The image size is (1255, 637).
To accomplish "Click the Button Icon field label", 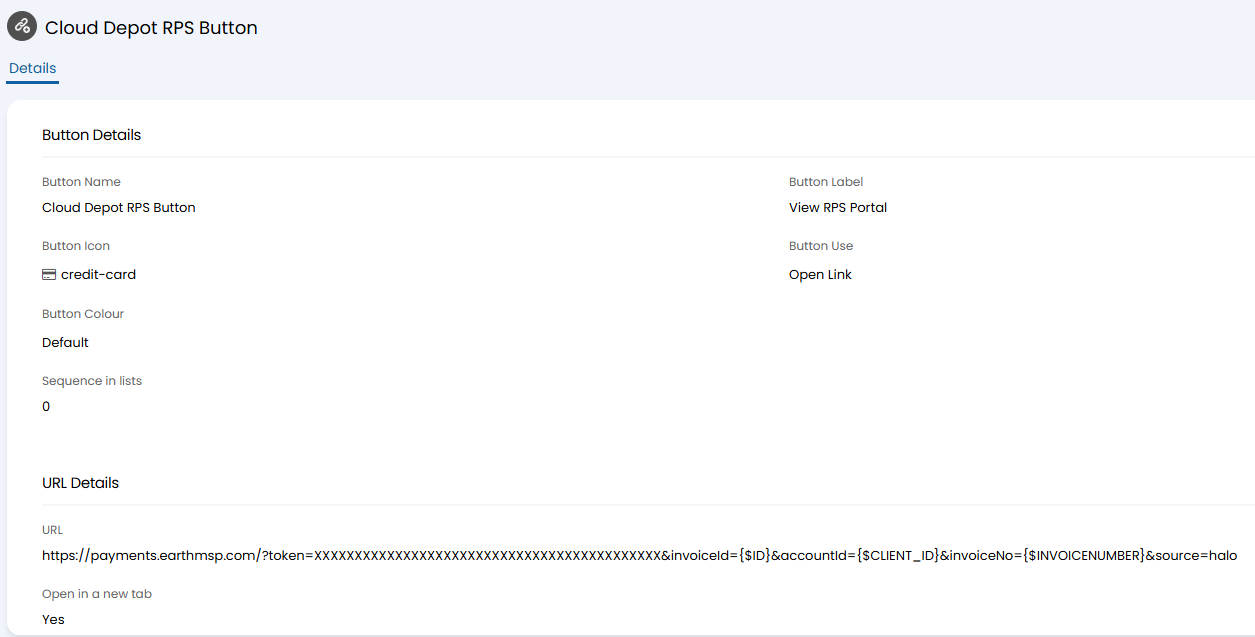I will click(76, 246).
